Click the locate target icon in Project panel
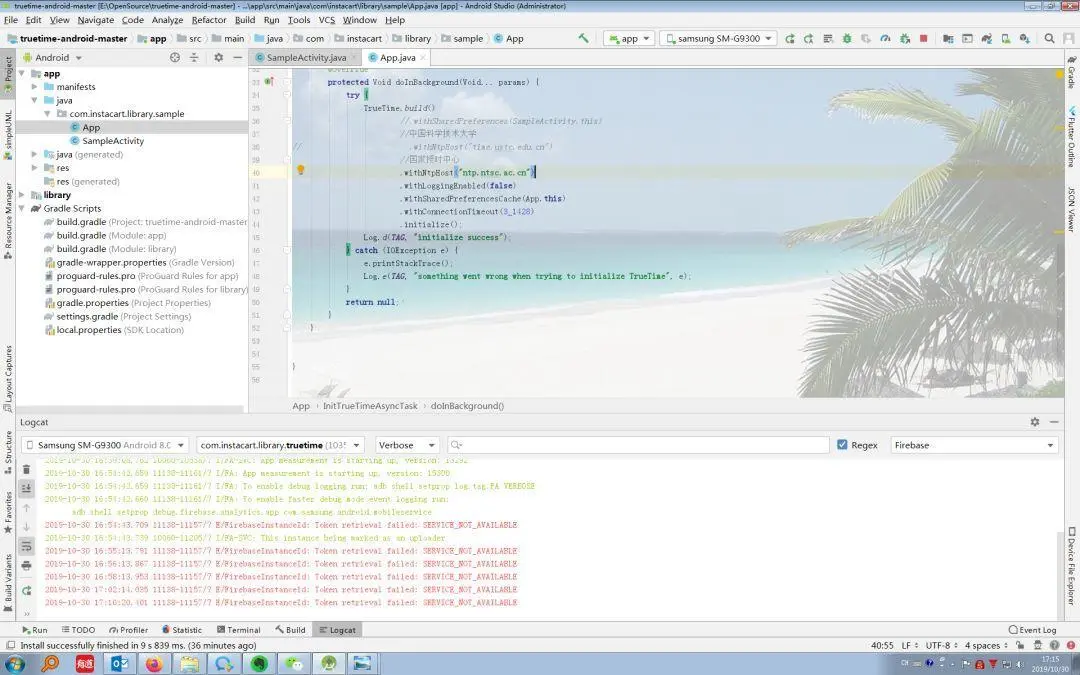 [x=175, y=57]
